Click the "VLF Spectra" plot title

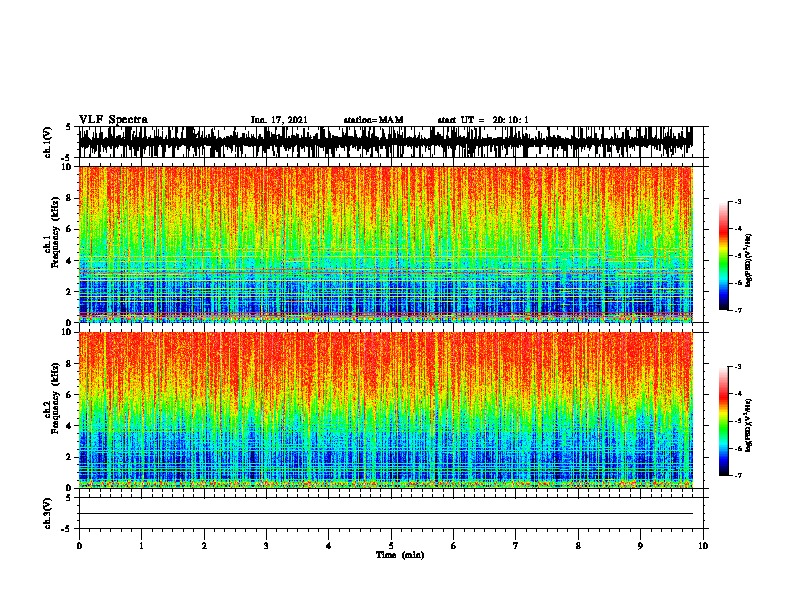coord(113,119)
